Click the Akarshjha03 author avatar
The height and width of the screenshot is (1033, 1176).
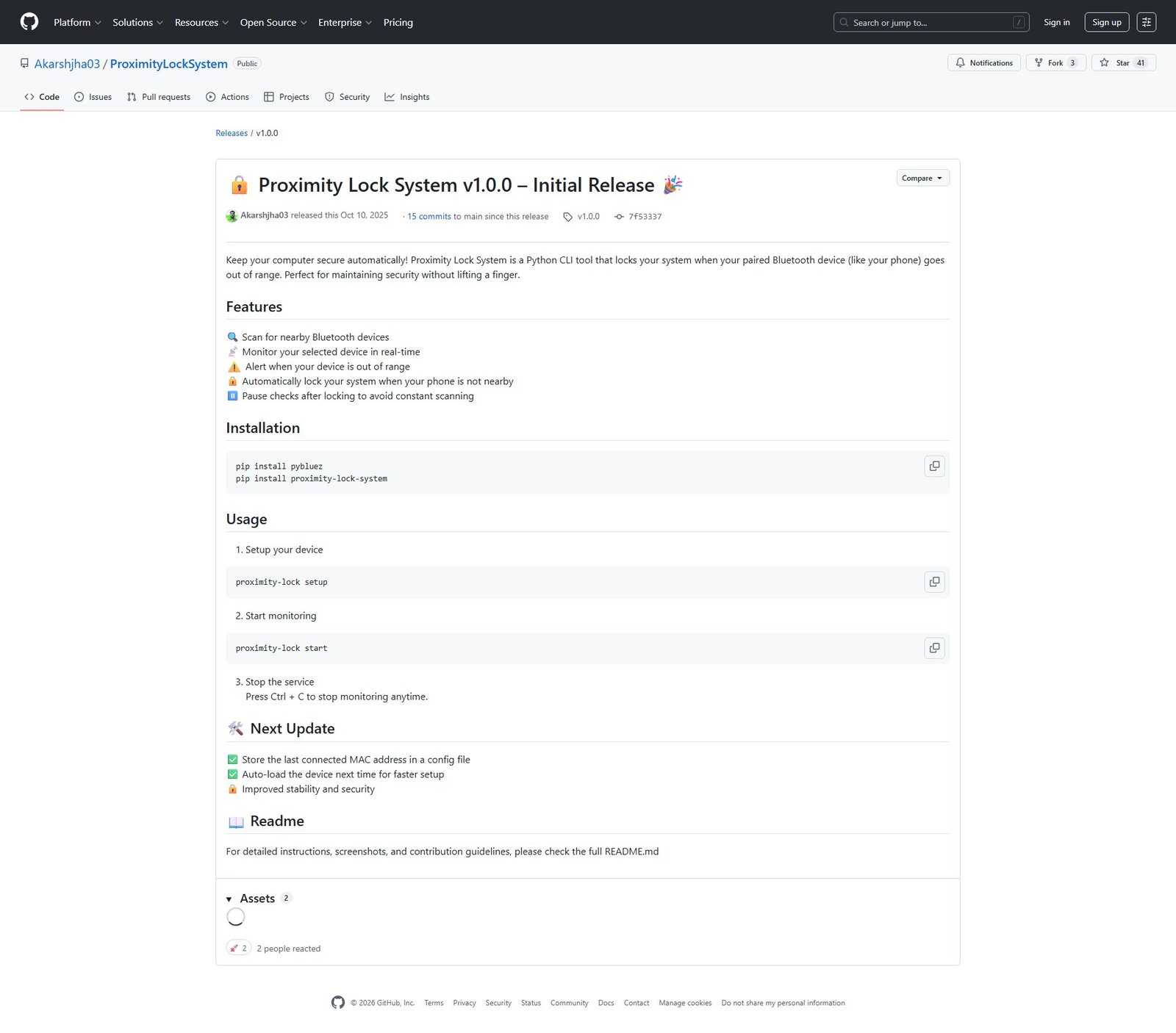click(232, 216)
